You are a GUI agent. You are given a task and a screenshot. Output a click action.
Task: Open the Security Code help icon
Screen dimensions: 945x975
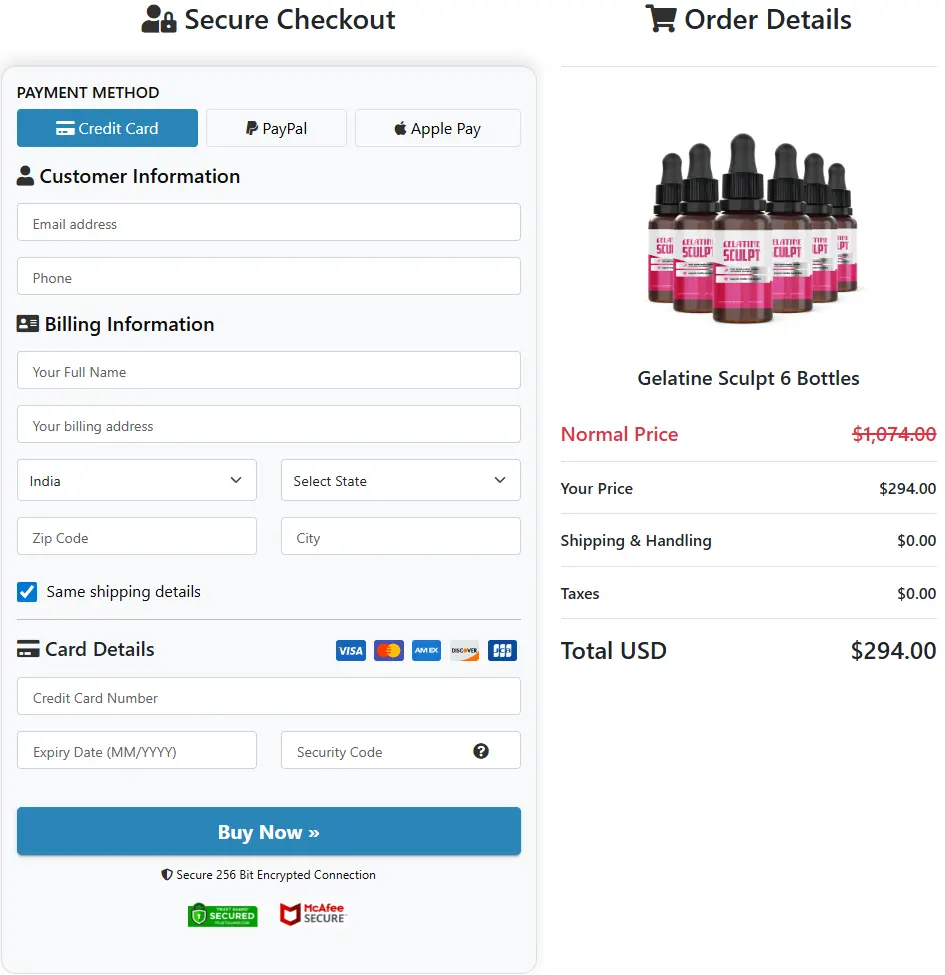point(482,750)
